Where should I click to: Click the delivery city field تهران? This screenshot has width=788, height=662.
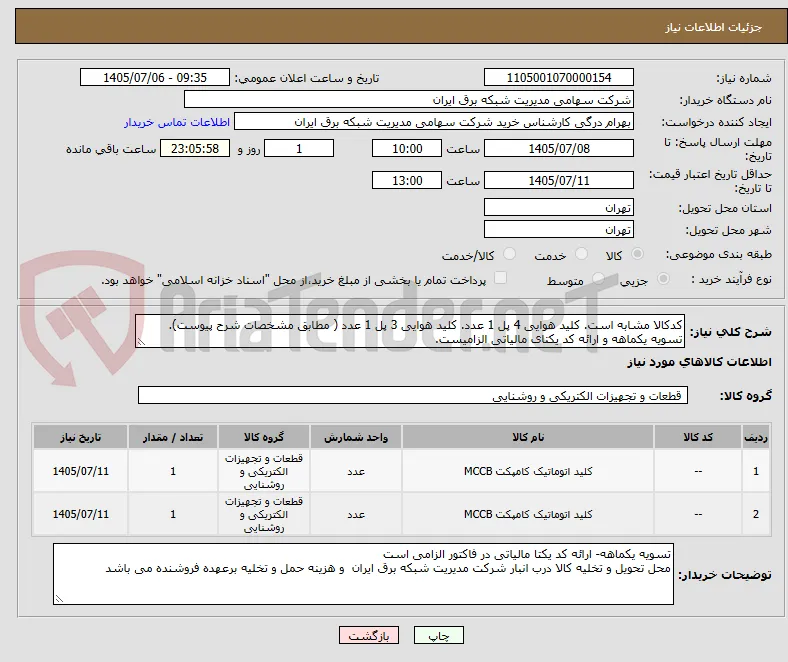click(x=559, y=229)
